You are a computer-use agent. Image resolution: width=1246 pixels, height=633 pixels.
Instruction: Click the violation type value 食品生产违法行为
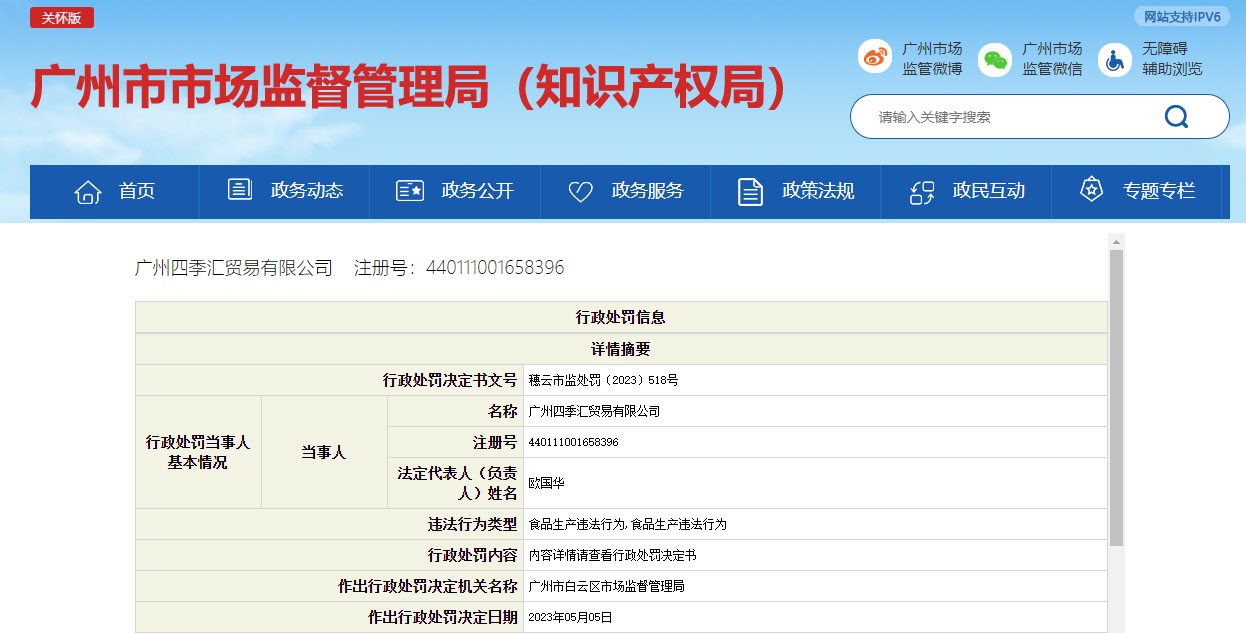click(x=627, y=524)
